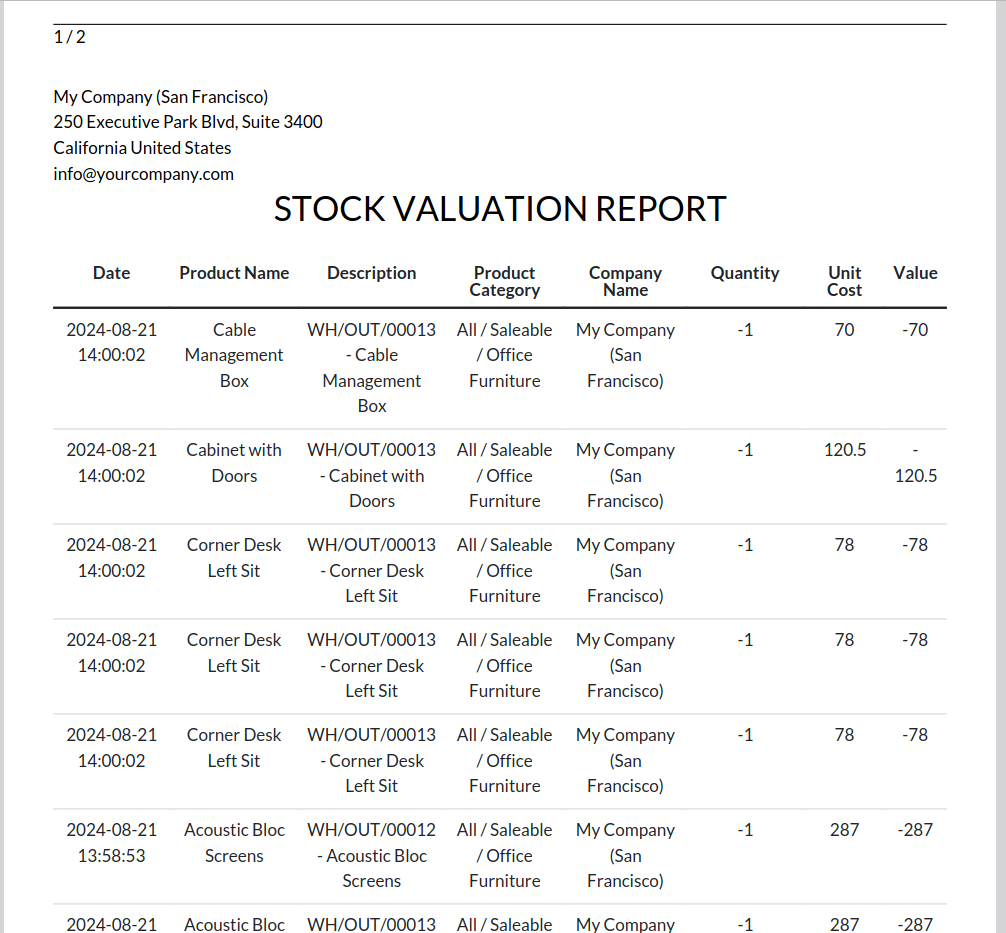Viewport: 1006px width, 933px height.
Task: Click the unit cost 120.5 cell
Action: 845,450
